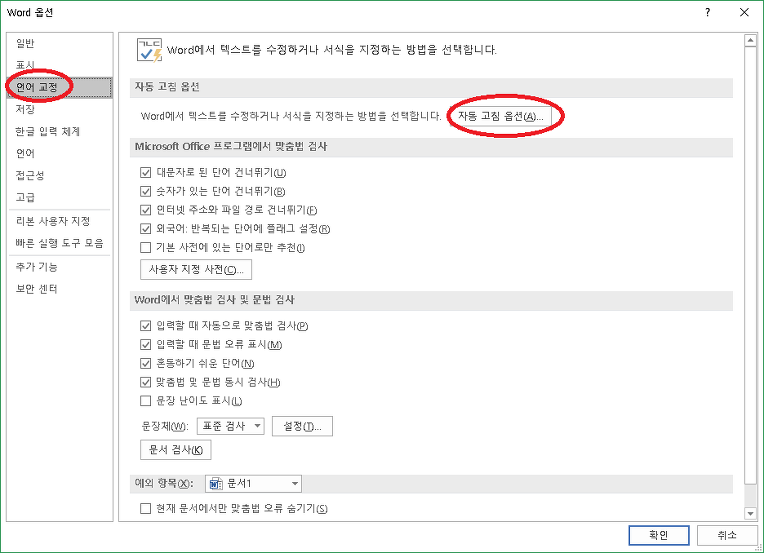Open 빠른 실행 도구 모음 settings
The height and width of the screenshot is (553, 764).
tap(59, 243)
